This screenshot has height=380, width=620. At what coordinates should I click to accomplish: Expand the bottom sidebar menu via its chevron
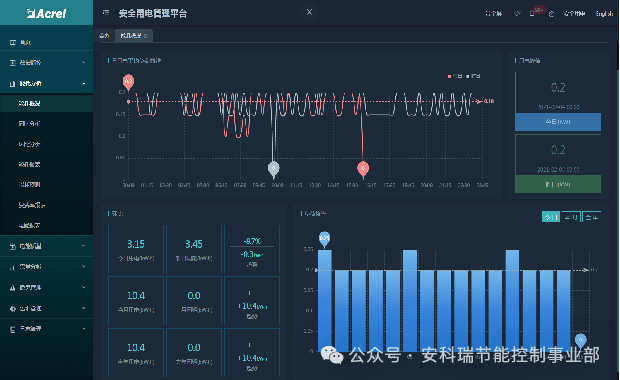[83, 329]
